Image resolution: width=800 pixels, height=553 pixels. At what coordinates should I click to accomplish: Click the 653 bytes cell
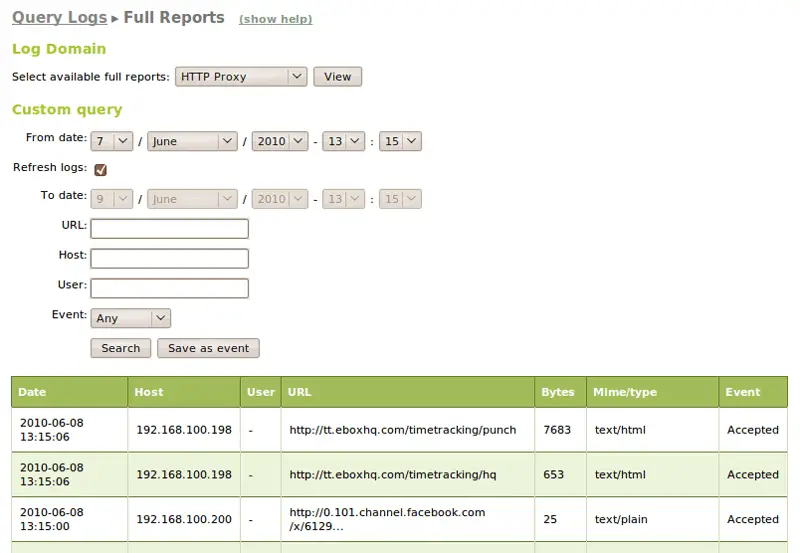[560, 474]
